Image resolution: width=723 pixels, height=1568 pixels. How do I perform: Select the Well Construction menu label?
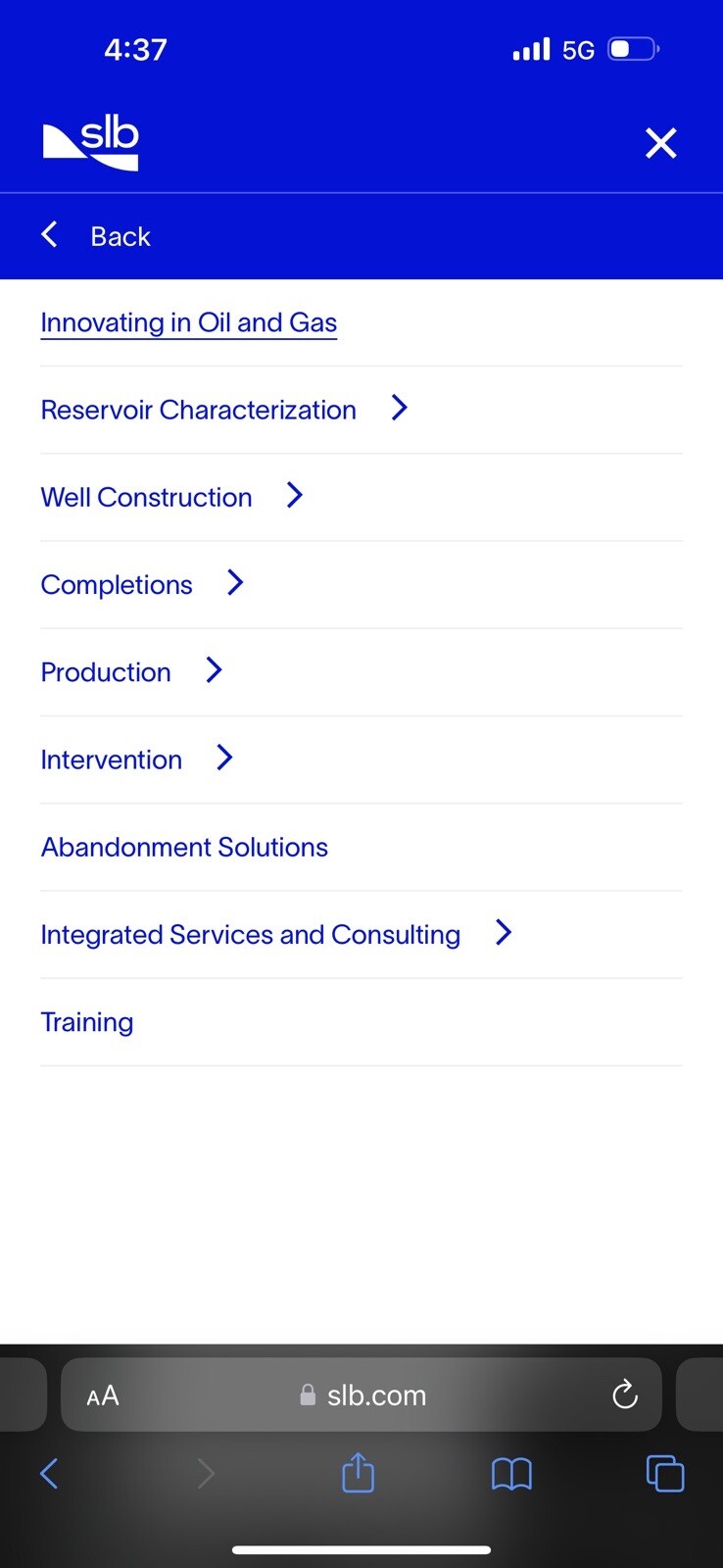[x=147, y=497]
